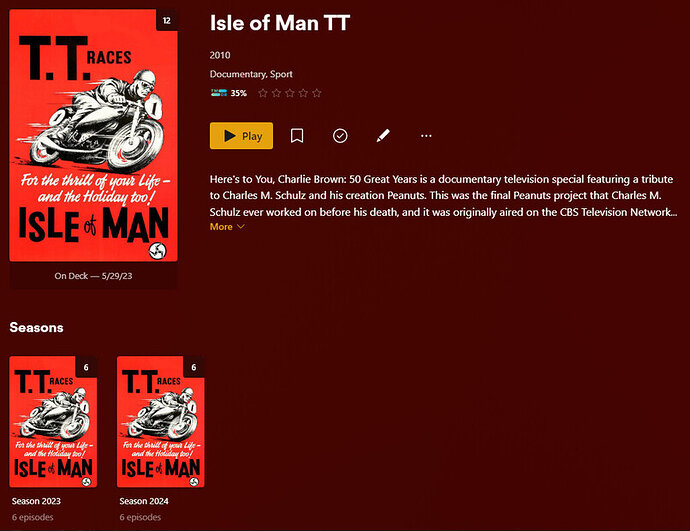Add show to watchlist with bookmark icon
Image resolution: width=690 pixels, height=531 pixels.
click(297, 135)
